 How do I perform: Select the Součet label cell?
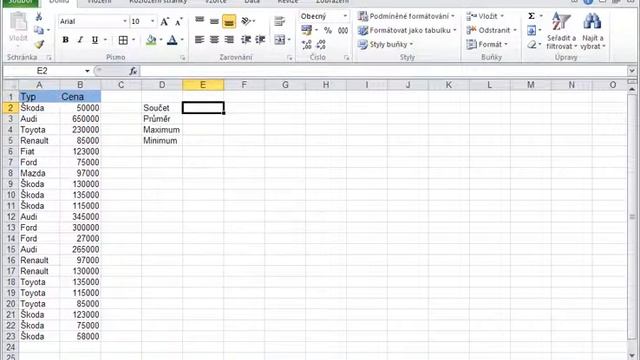[x=162, y=108]
